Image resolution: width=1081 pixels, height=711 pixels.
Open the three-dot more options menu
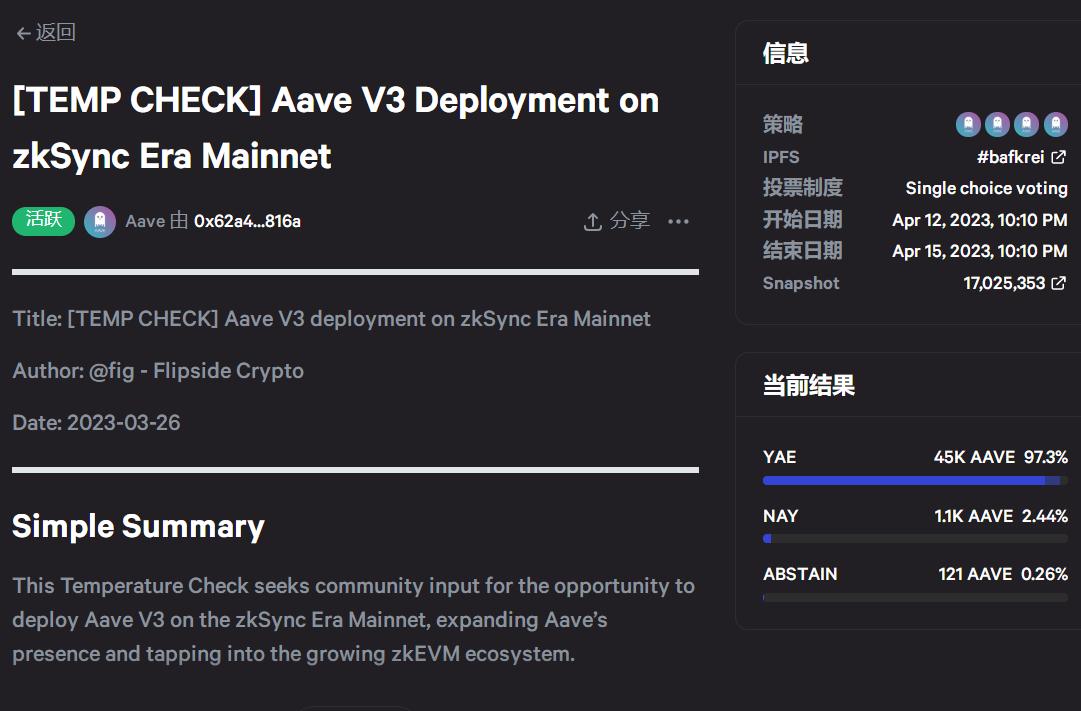[679, 221]
